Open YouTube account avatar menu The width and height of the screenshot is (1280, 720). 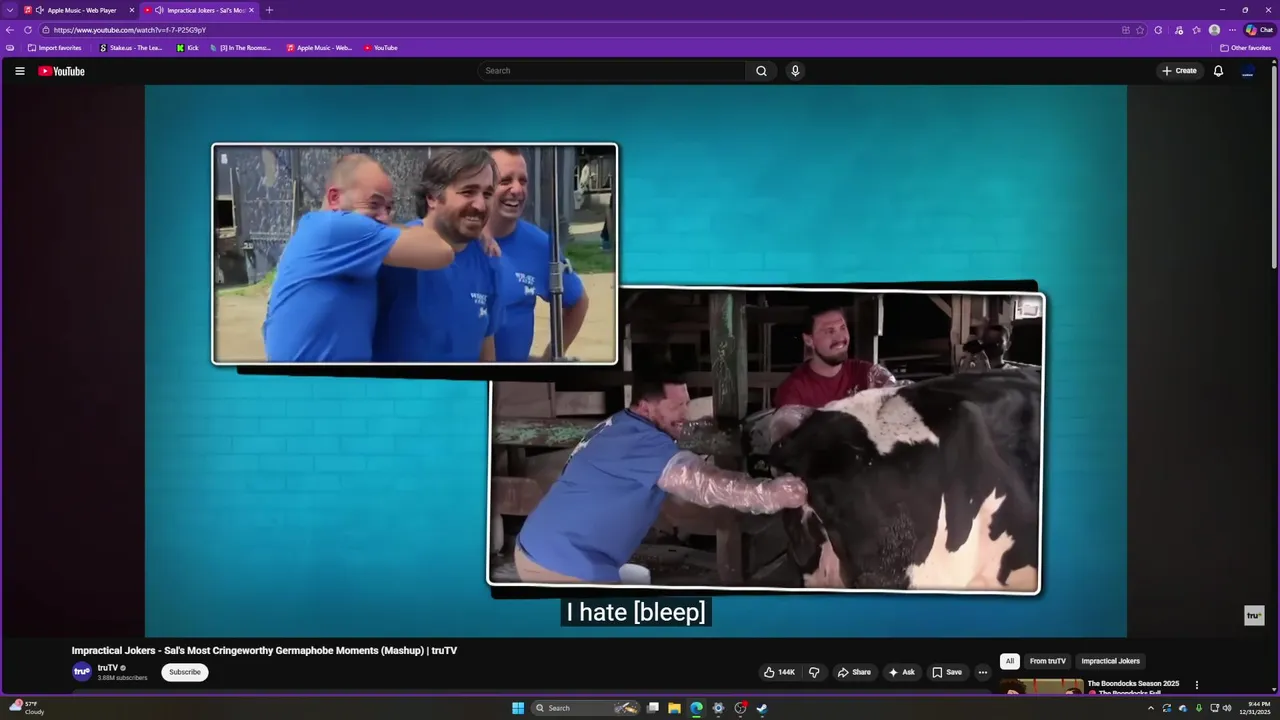[1248, 71]
